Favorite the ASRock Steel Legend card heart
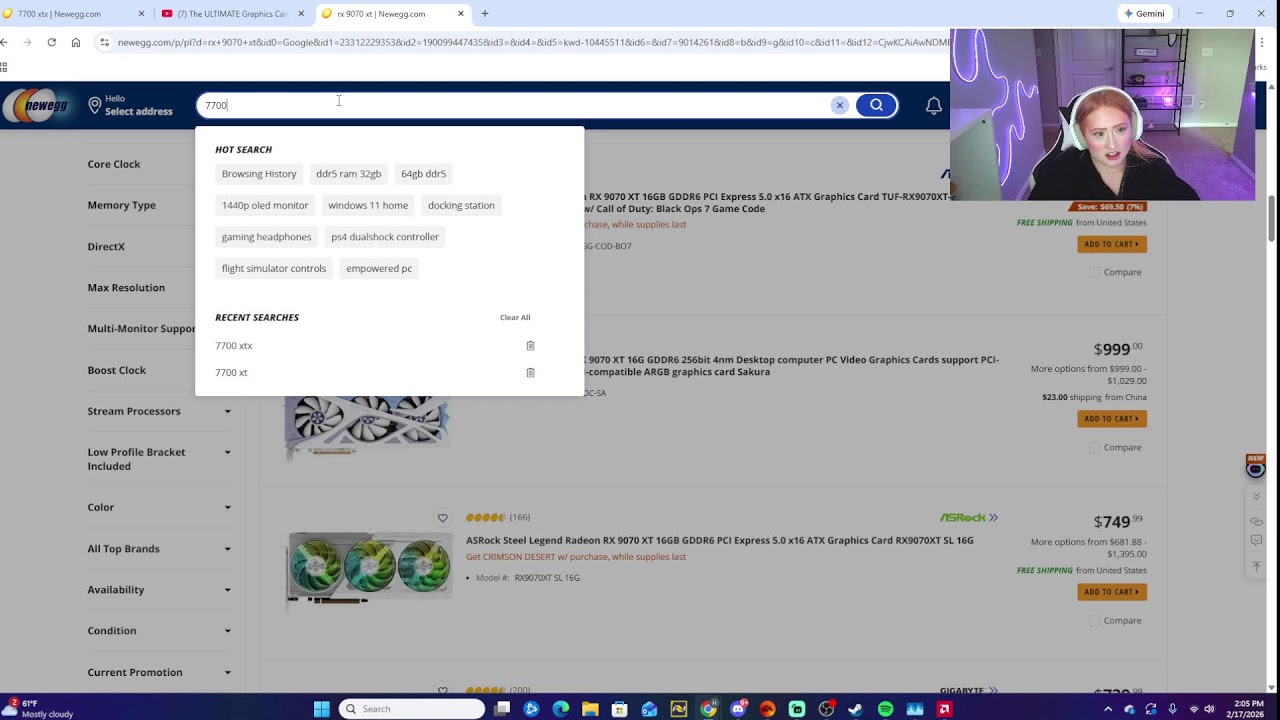This screenshot has width=1280, height=720. point(442,518)
